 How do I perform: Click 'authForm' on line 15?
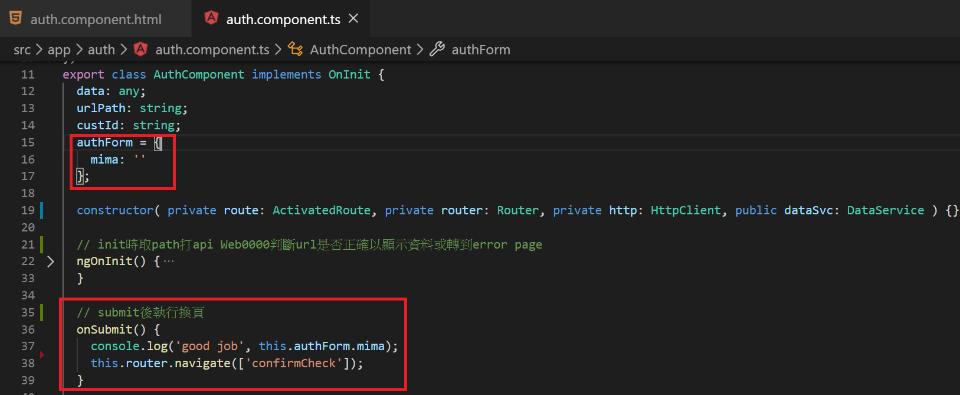click(x=104, y=143)
